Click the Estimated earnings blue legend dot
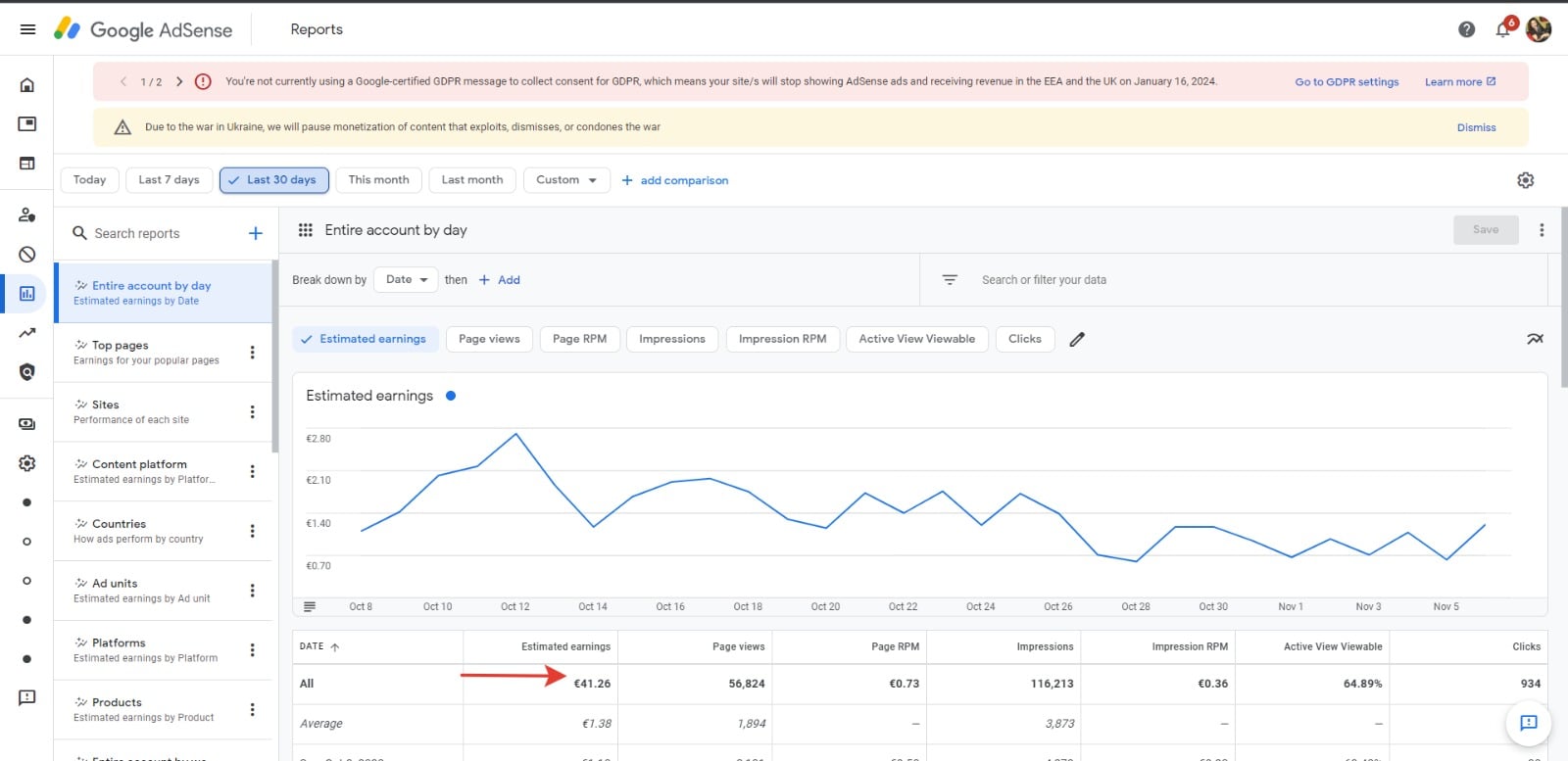 [451, 396]
